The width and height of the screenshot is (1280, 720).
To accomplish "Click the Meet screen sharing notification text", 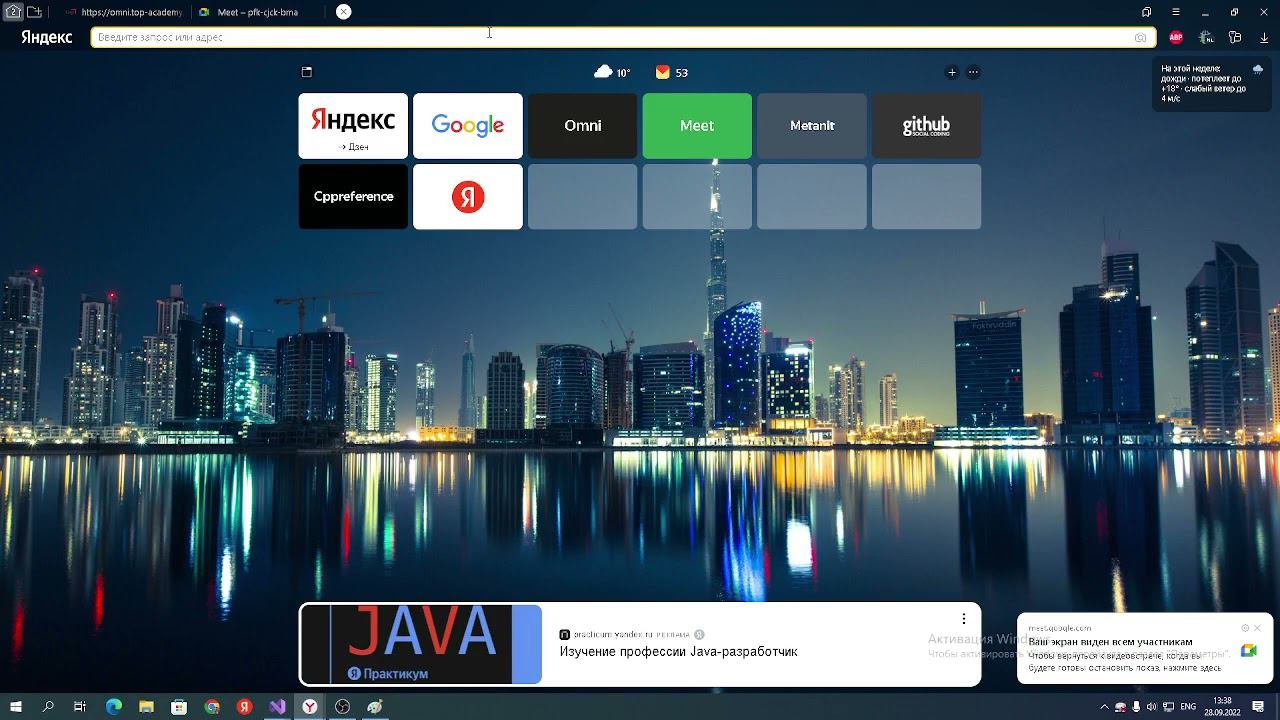I will click(1127, 655).
